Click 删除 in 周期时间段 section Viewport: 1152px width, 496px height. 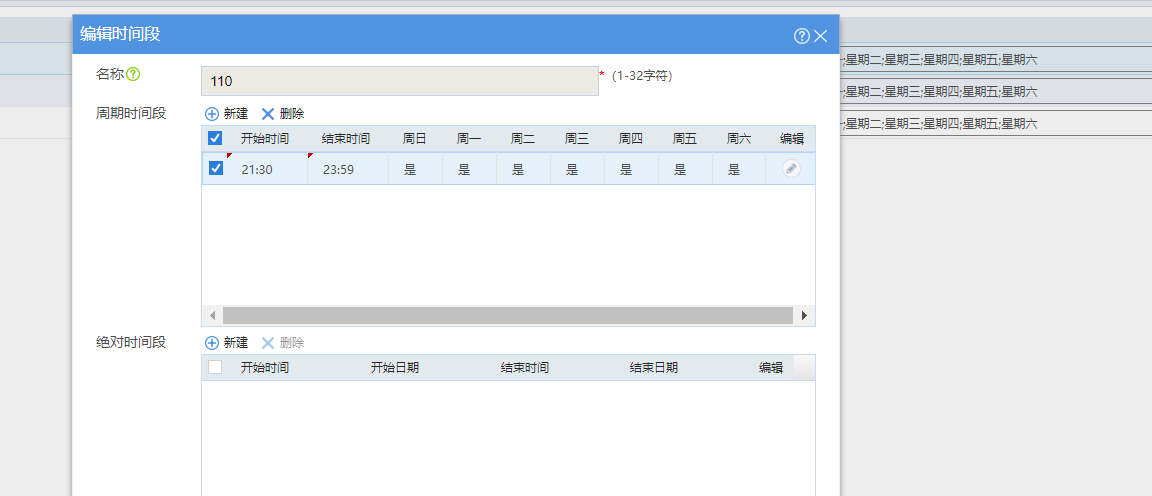pyautogui.click(x=283, y=114)
